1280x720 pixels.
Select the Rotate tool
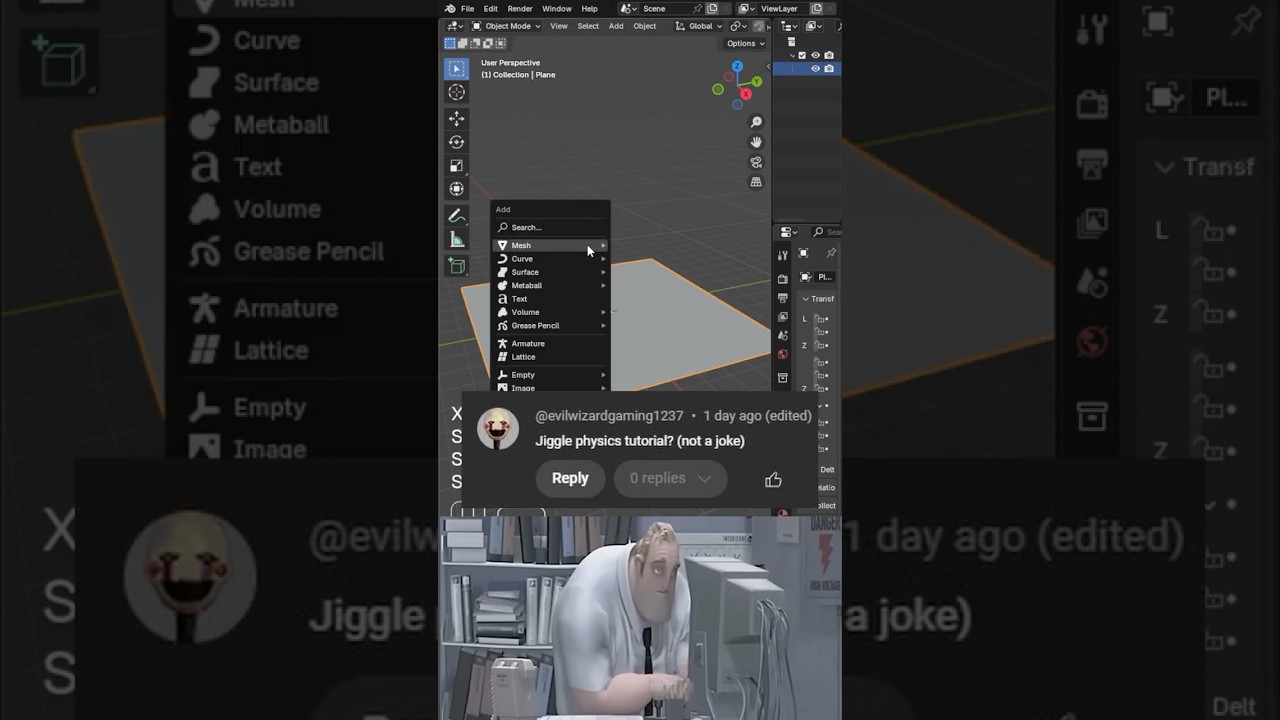(456, 142)
